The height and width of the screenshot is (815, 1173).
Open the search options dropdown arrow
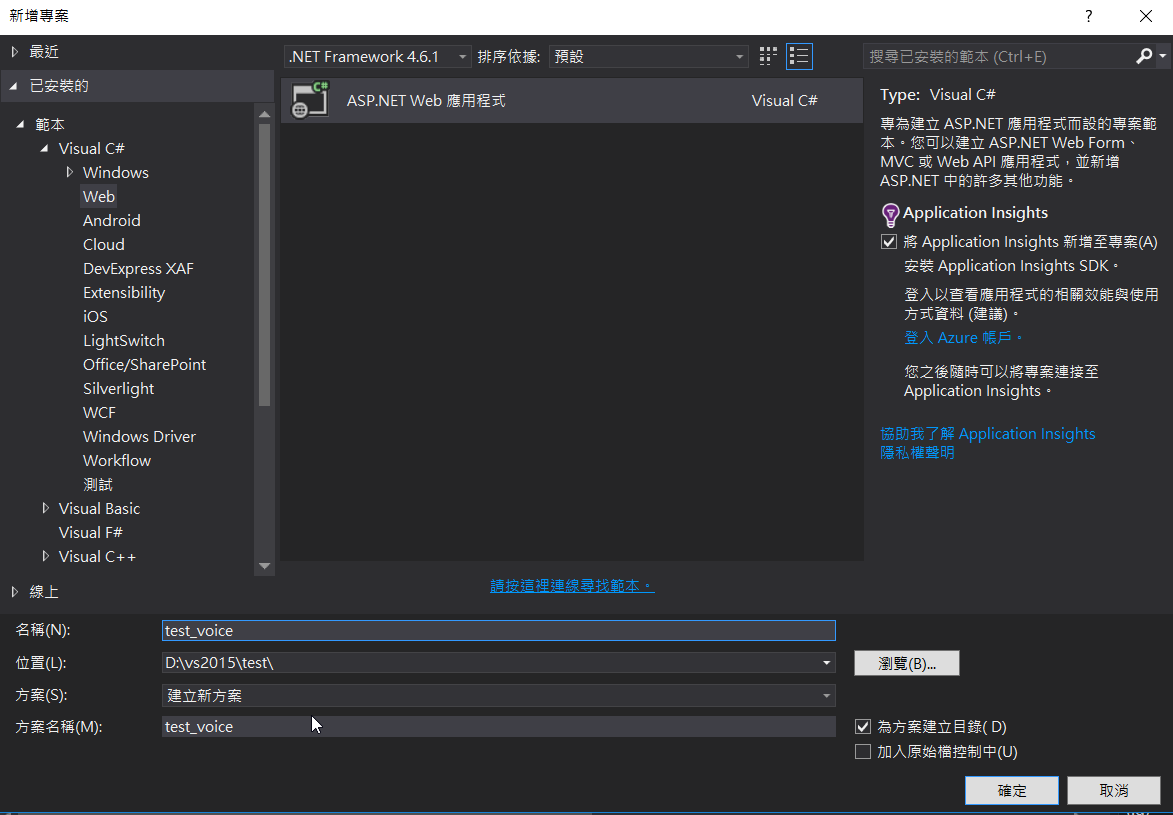(x=1162, y=56)
